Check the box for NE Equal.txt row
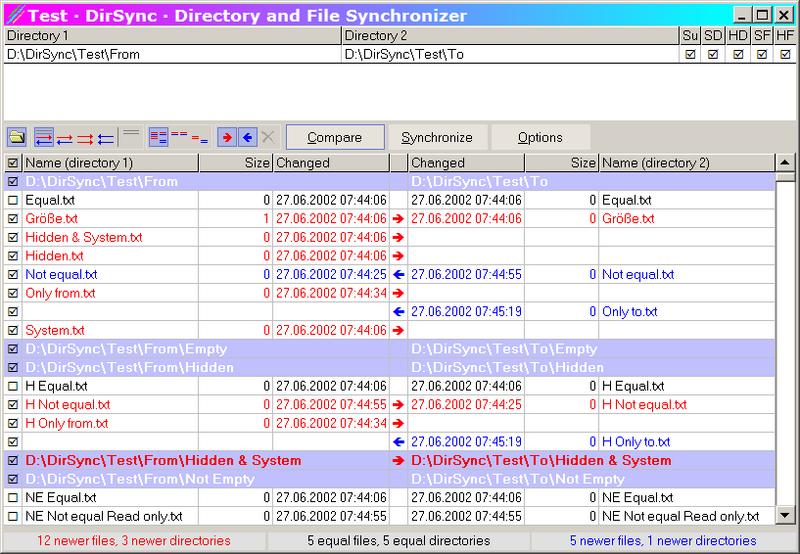This screenshot has width=800, height=554. (x=13, y=498)
